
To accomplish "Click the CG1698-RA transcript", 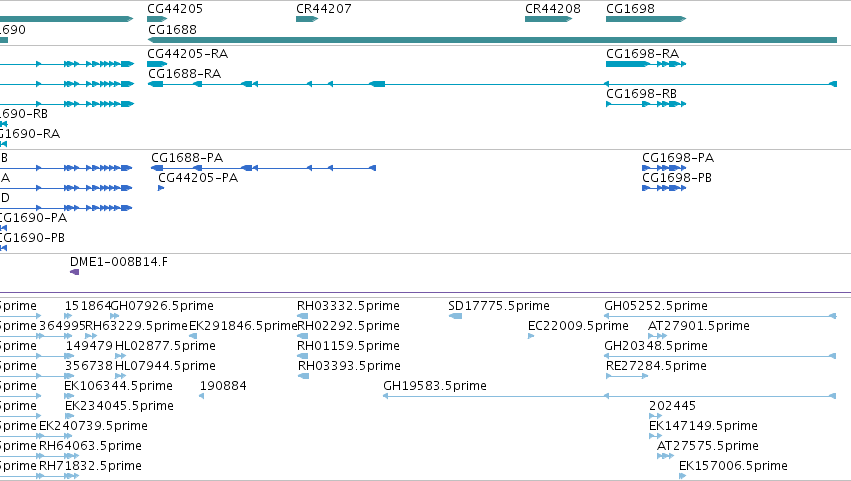I will (x=646, y=64).
